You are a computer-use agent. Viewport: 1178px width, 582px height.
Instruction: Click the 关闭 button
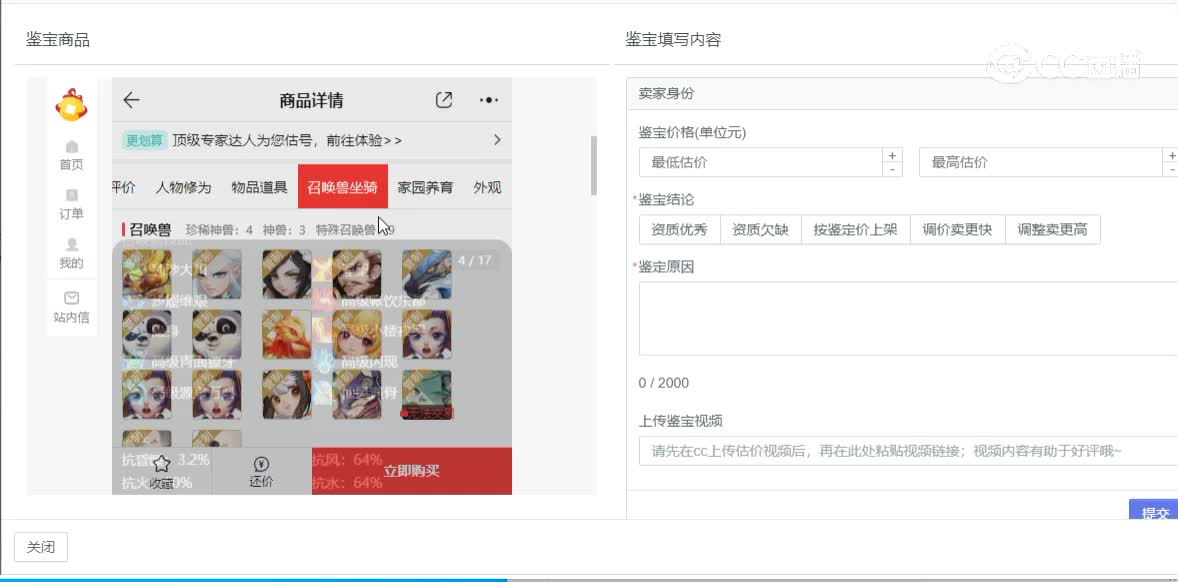coord(41,547)
